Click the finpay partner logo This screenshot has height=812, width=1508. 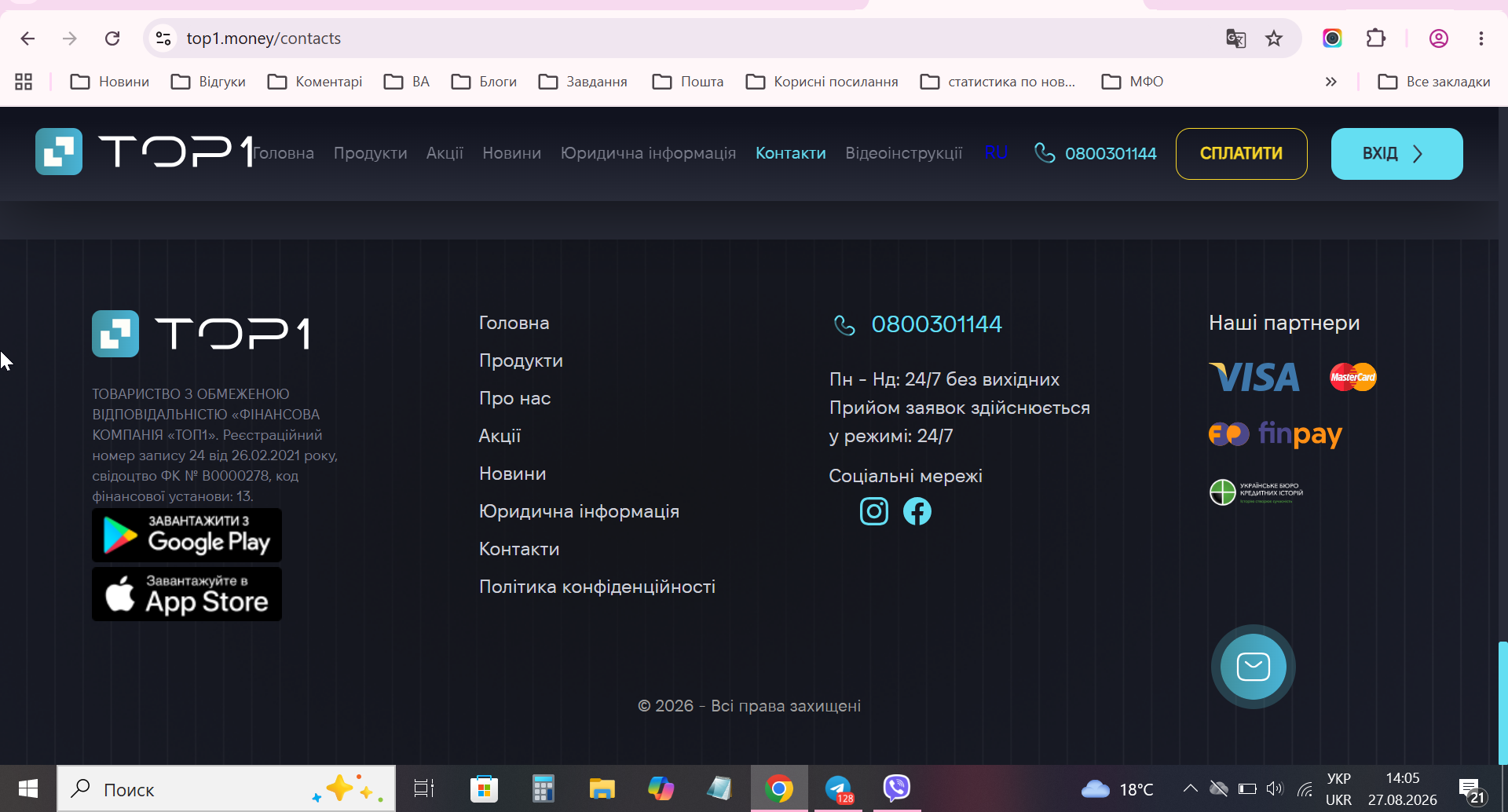click(x=1276, y=433)
